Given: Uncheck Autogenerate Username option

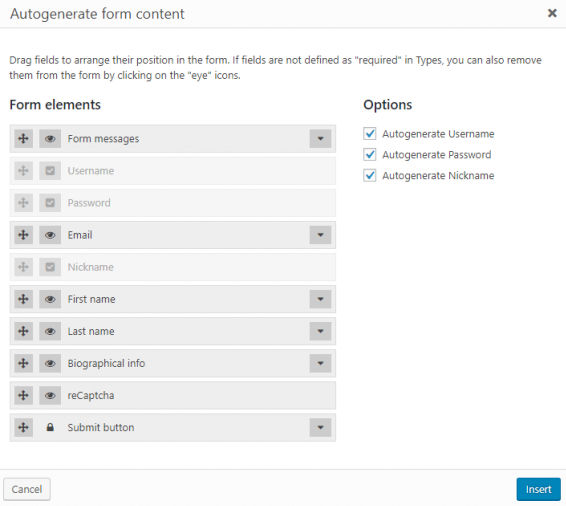Looking at the screenshot, I should coord(370,134).
